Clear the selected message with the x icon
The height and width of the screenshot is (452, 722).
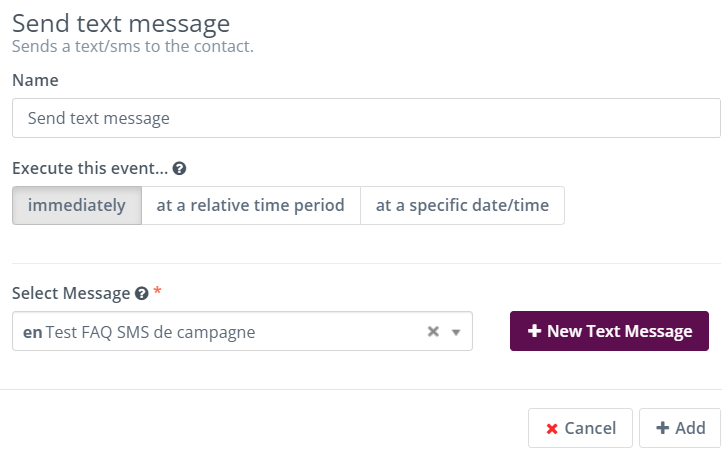coord(433,331)
